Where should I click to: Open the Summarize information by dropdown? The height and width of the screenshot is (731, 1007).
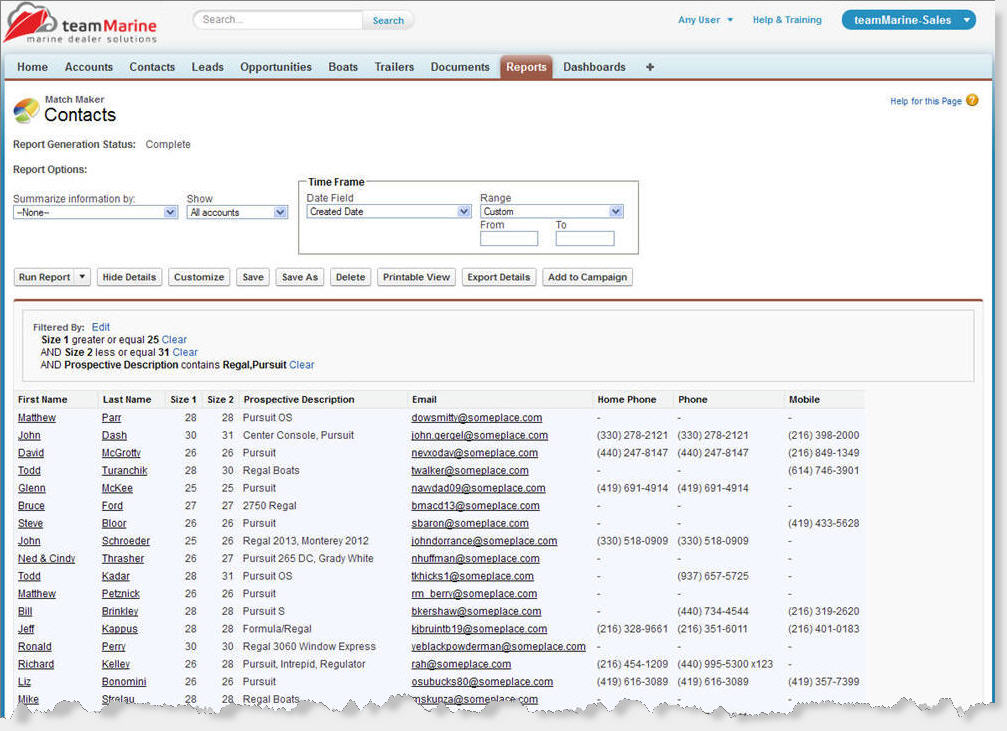pyautogui.click(x=95, y=212)
